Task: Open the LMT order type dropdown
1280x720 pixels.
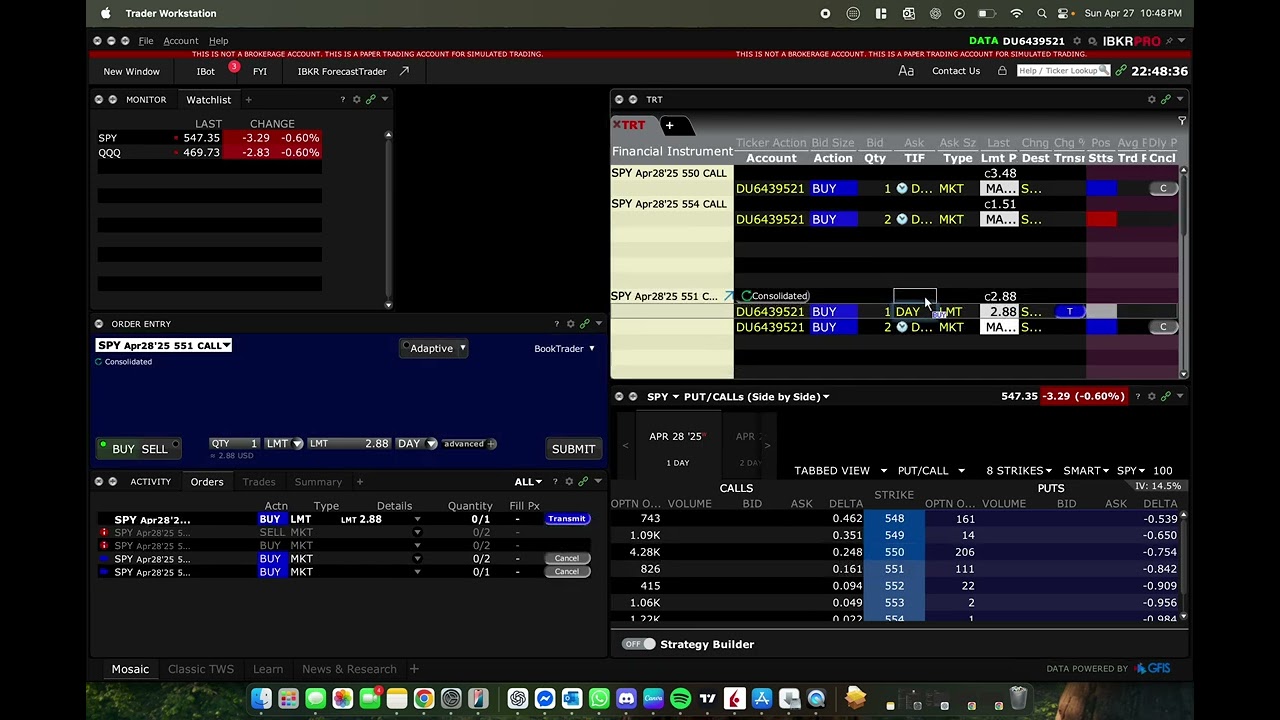Action: click(x=284, y=443)
